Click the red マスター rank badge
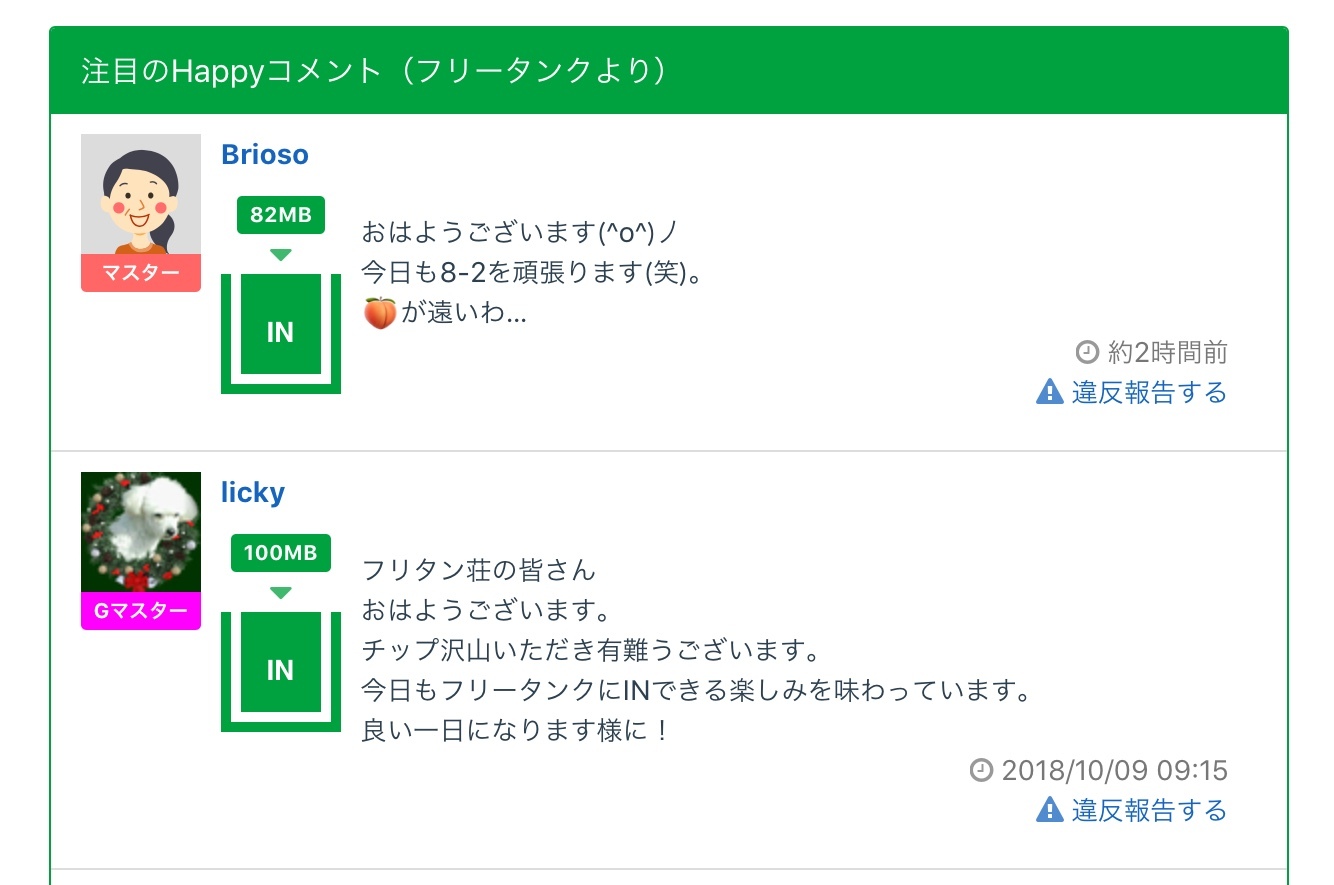 click(x=141, y=273)
